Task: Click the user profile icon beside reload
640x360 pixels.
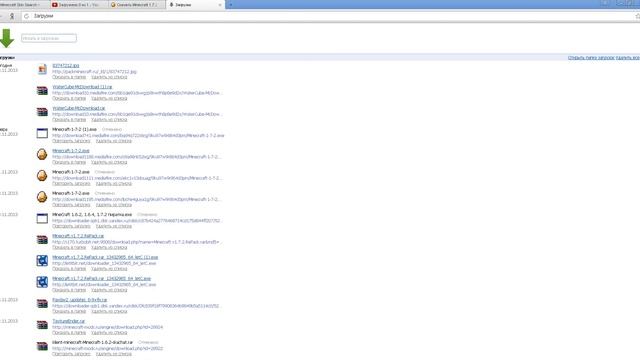Action: coord(12,16)
